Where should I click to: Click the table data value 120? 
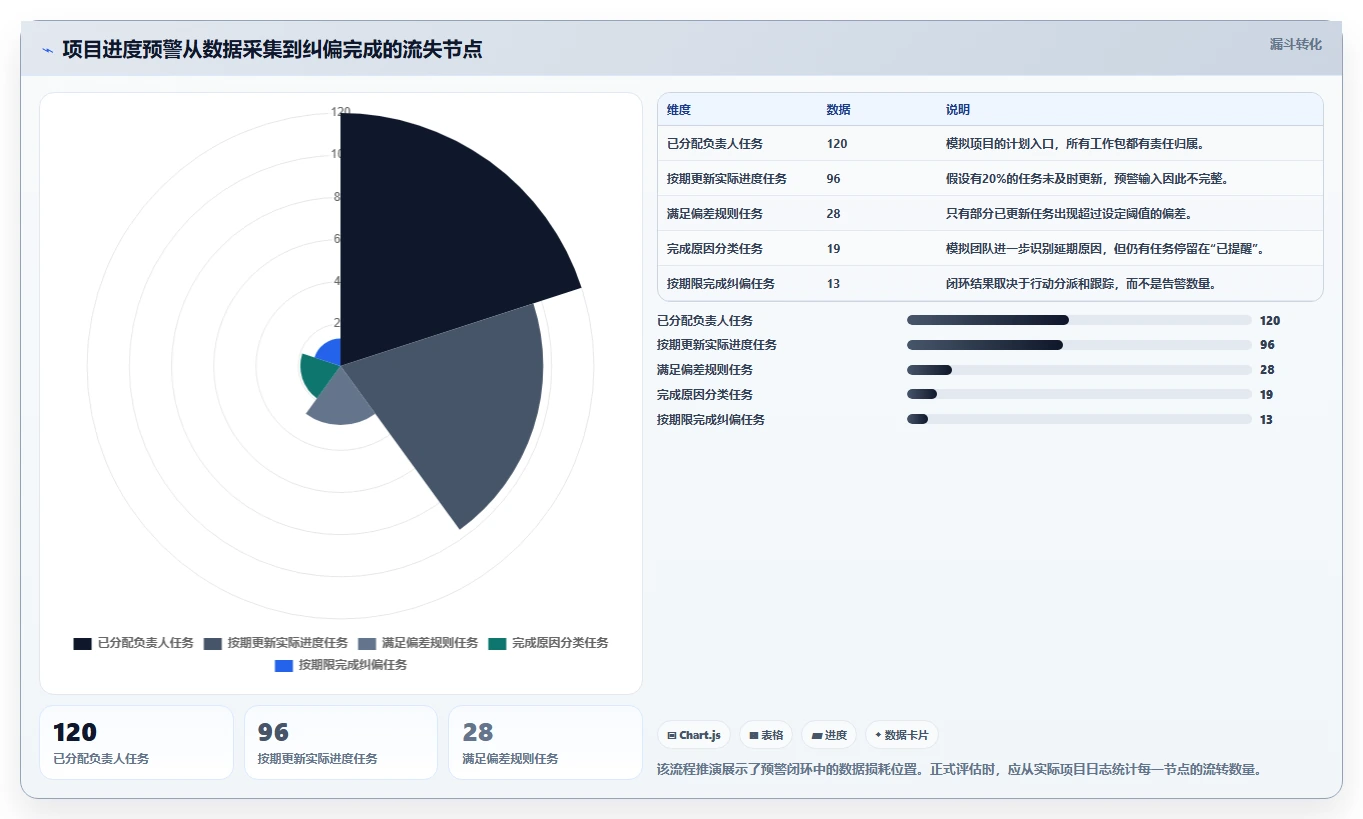[x=837, y=144]
